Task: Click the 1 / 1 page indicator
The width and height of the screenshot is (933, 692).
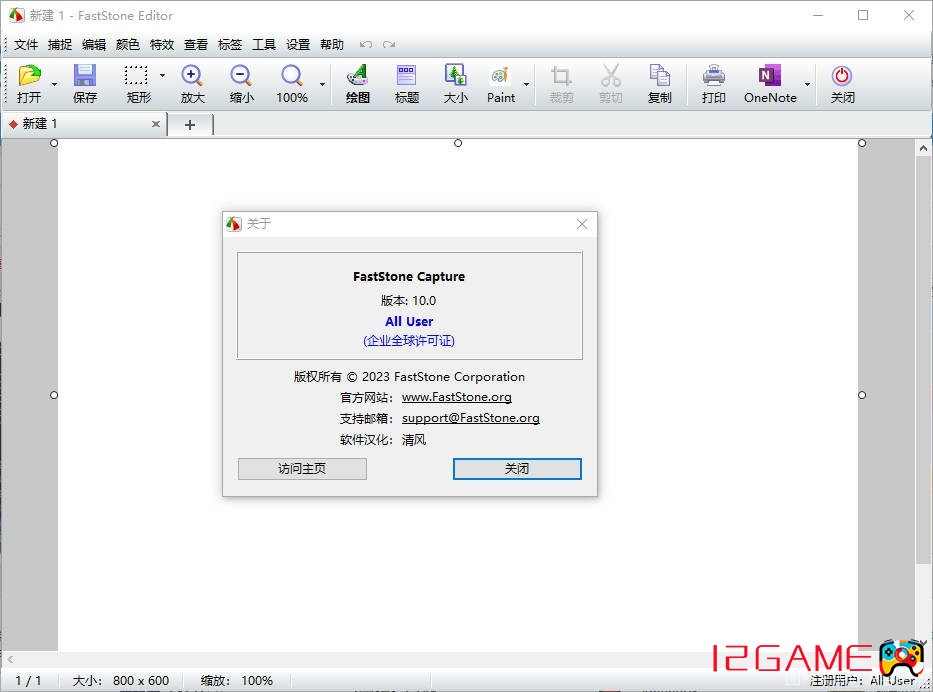Action: click(28, 680)
